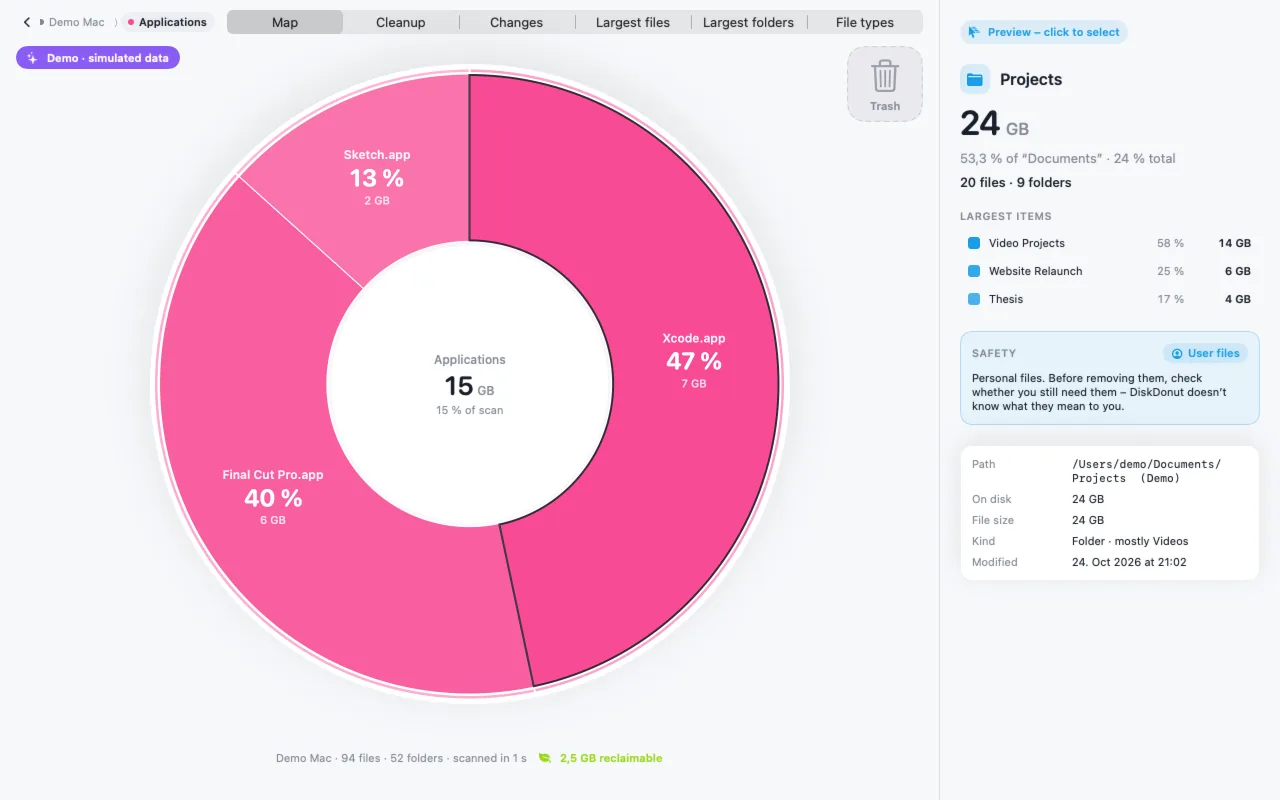This screenshot has height=800, width=1280.
Task: Select the Xcode.app donut segment
Action: click(x=694, y=360)
